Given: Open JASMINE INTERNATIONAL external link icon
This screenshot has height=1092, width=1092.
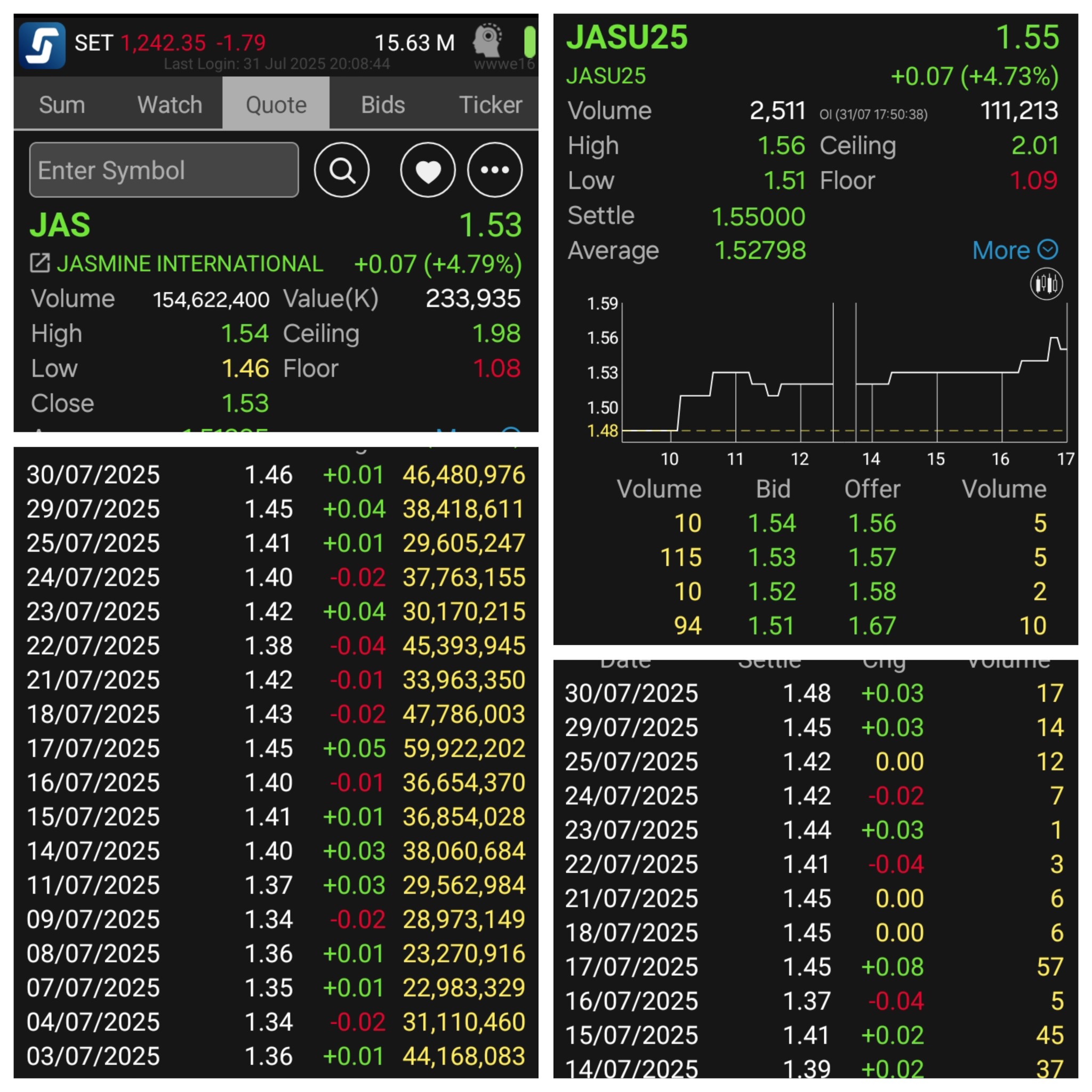Looking at the screenshot, I should 39,263.
